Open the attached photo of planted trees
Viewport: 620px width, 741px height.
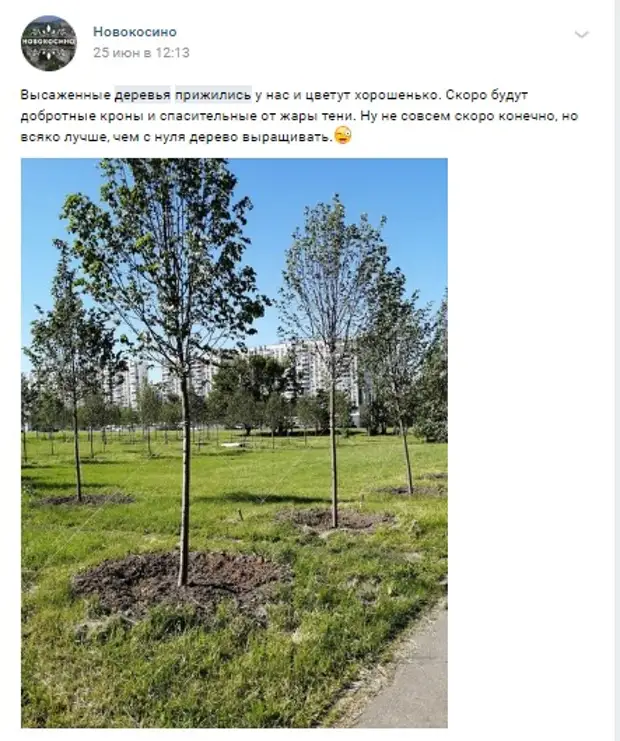pyautogui.click(x=234, y=443)
